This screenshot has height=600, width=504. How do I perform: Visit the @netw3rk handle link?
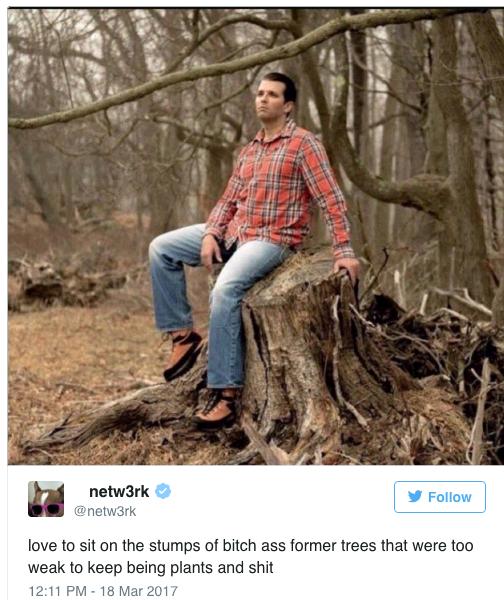tap(105, 511)
